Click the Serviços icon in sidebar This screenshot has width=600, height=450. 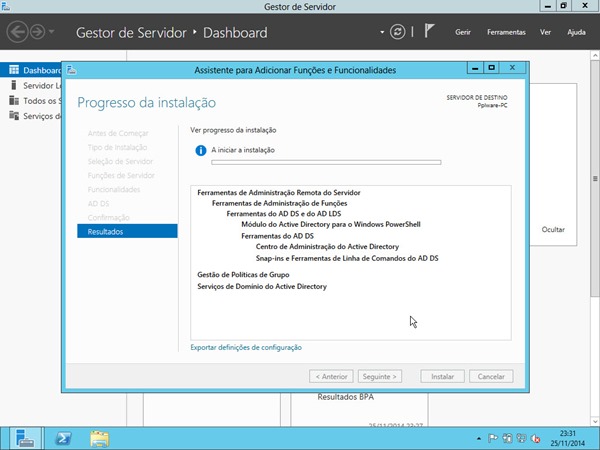14,116
